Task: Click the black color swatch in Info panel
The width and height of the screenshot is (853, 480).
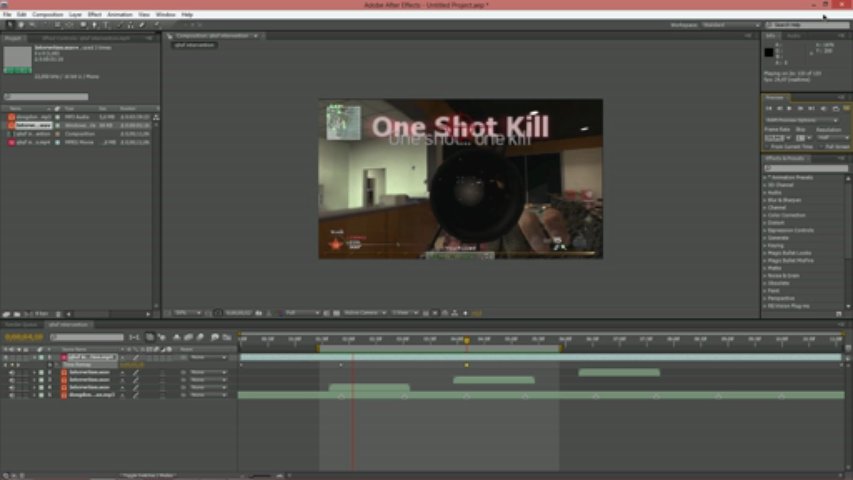Action: click(770, 52)
